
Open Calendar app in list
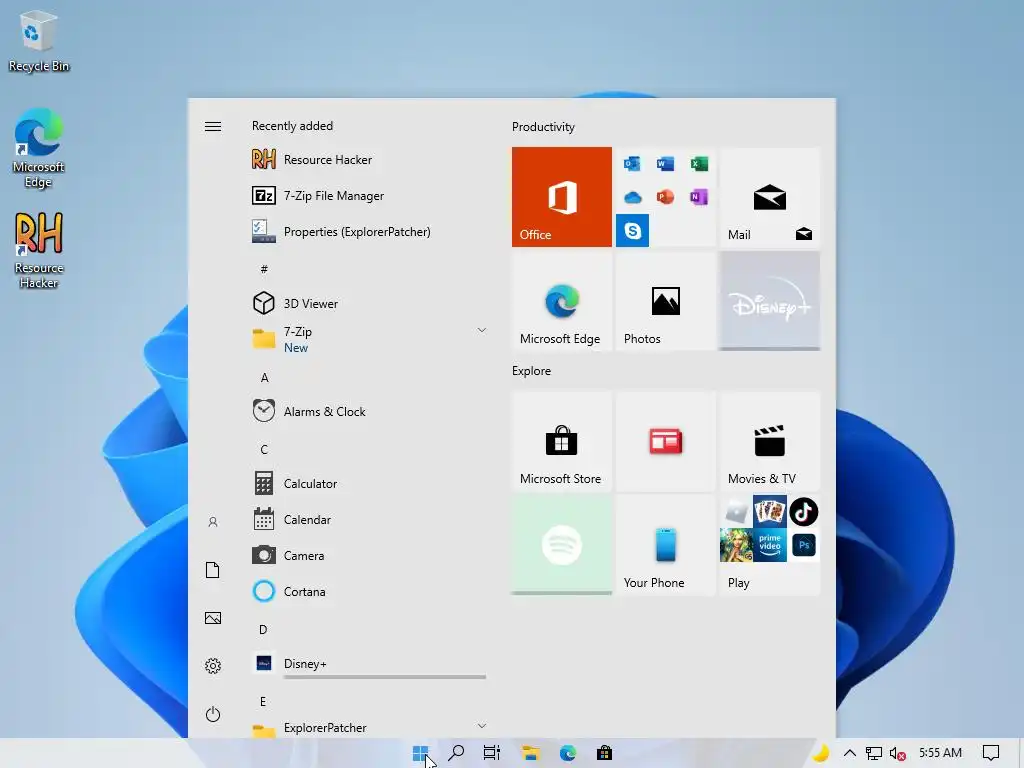click(369, 519)
